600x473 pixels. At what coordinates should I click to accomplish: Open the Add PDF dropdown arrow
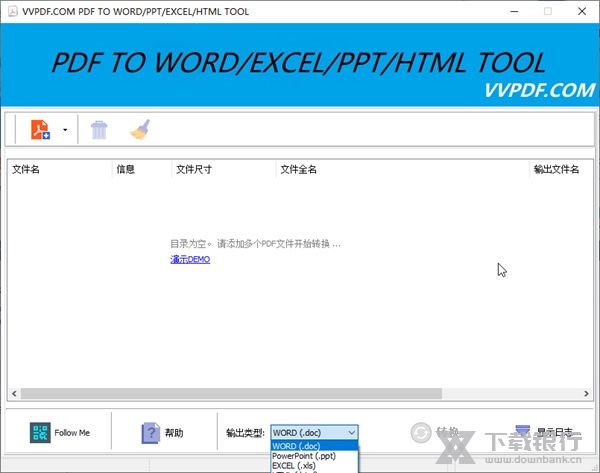[65, 130]
